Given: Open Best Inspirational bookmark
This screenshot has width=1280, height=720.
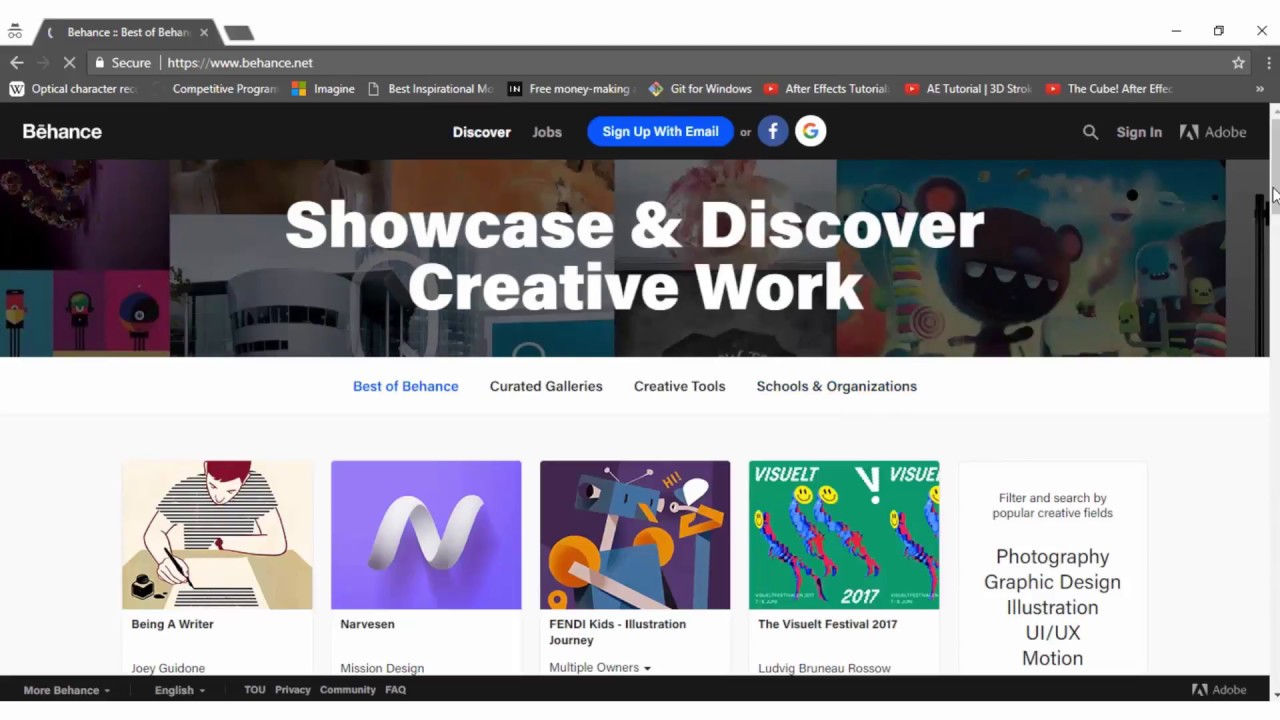Looking at the screenshot, I should pyautogui.click(x=430, y=89).
